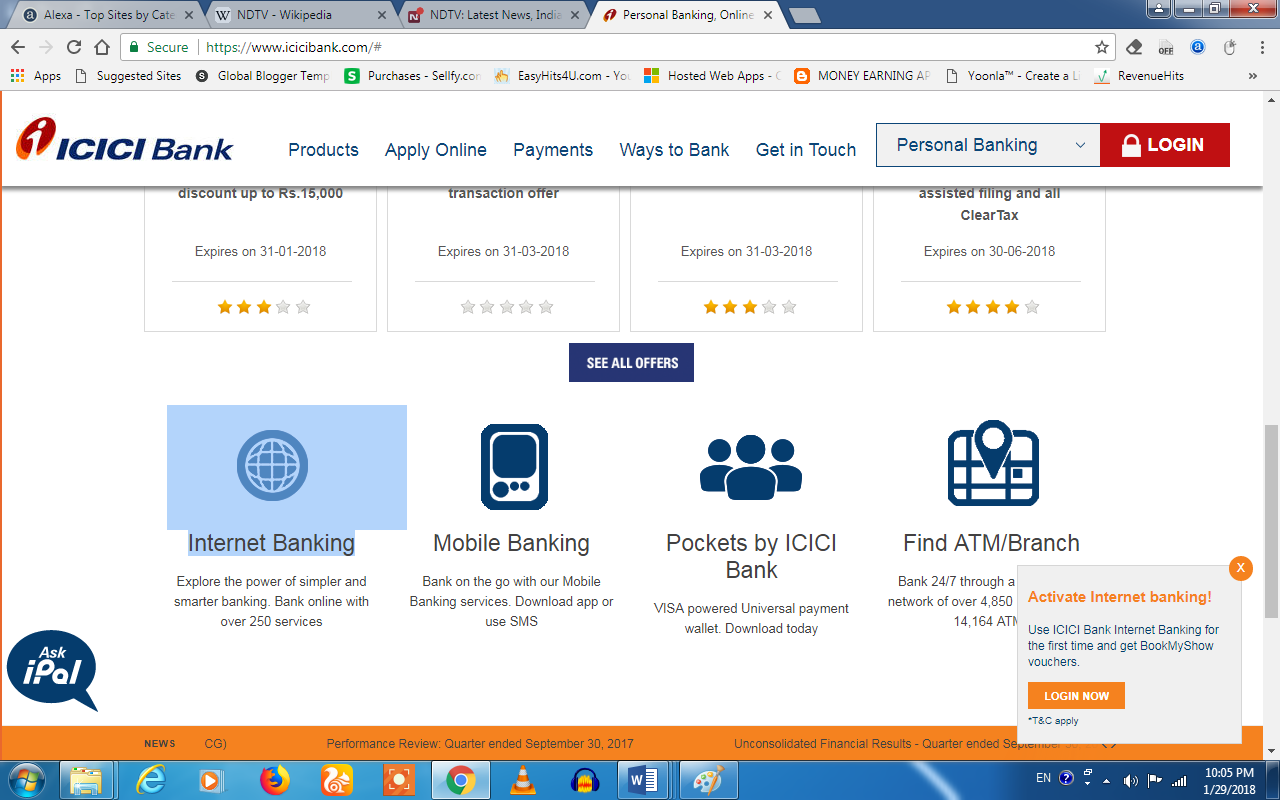Image resolution: width=1280 pixels, height=802 pixels.
Task: Click the volume icon in system tray
Action: tap(1131, 780)
